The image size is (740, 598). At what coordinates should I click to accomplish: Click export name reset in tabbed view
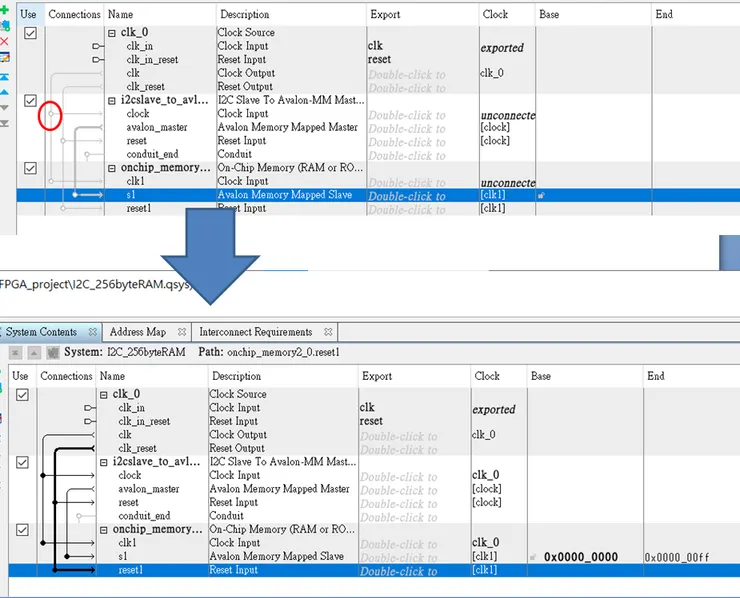pyautogui.click(x=371, y=421)
